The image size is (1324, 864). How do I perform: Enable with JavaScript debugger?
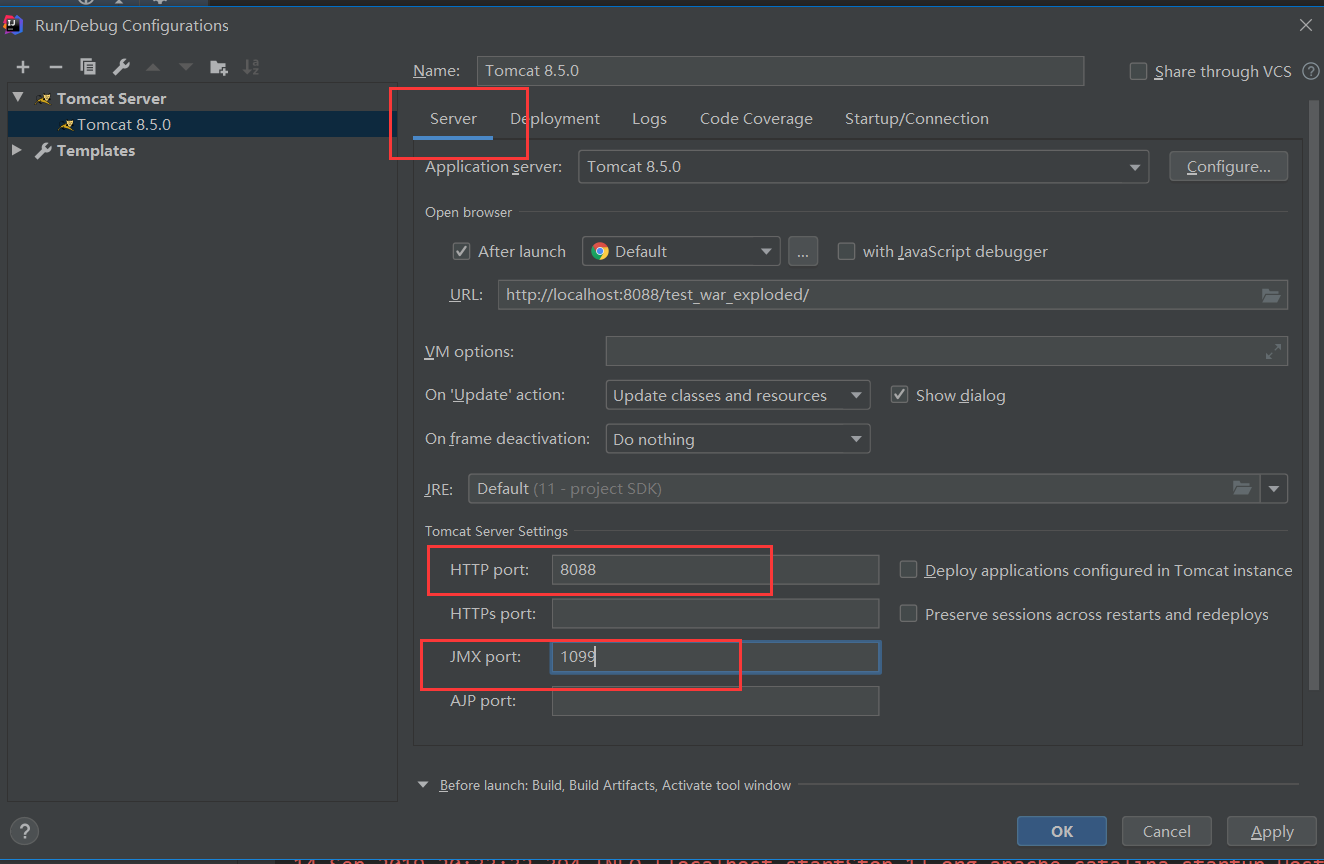(846, 251)
